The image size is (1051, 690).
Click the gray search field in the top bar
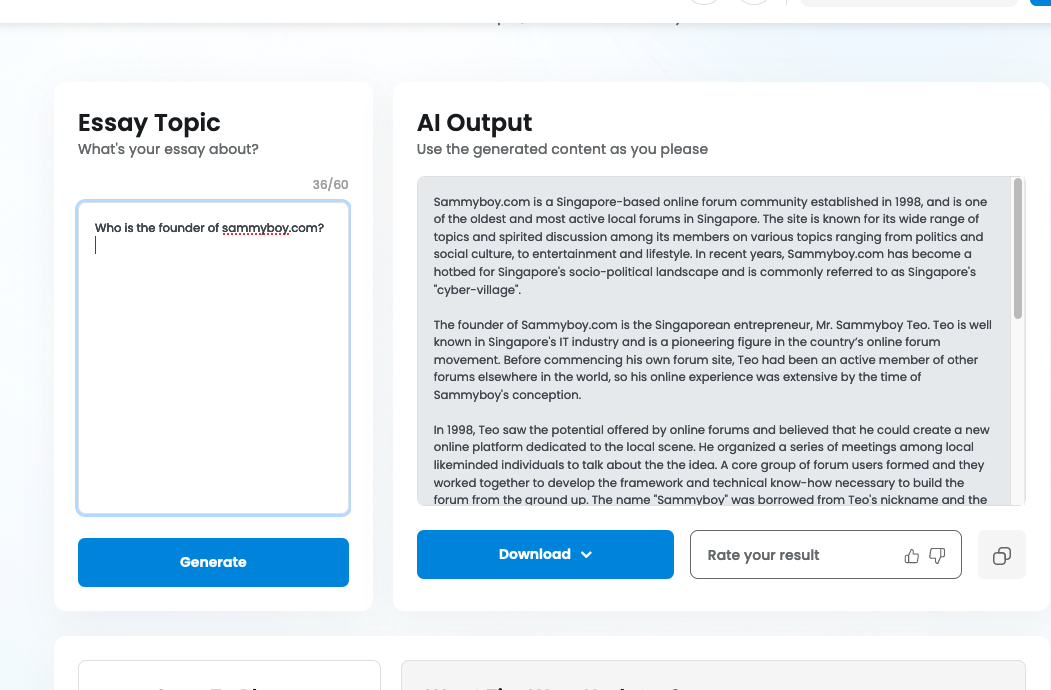(909, 3)
